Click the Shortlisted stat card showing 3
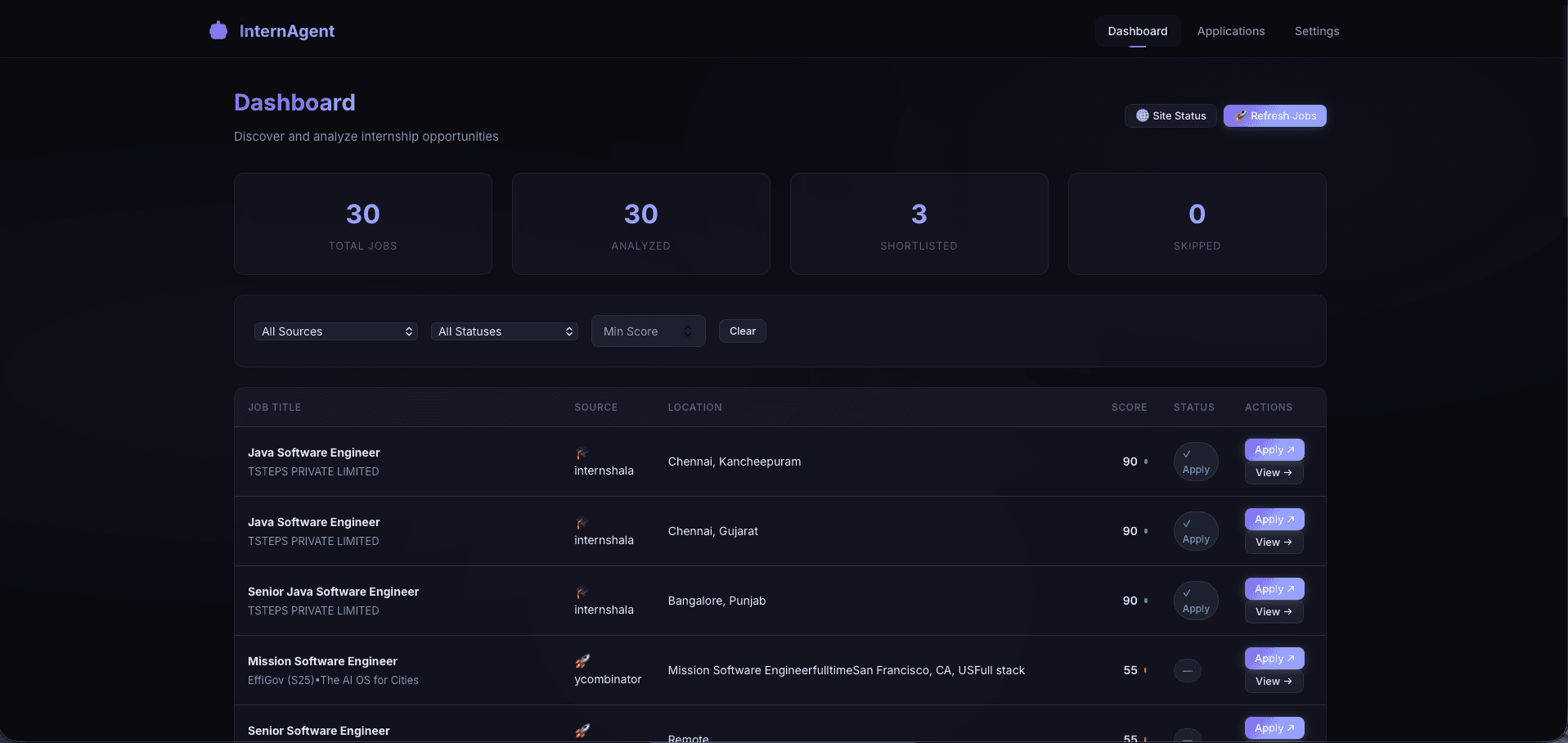Viewport: 1568px width, 743px height. coord(919,223)
